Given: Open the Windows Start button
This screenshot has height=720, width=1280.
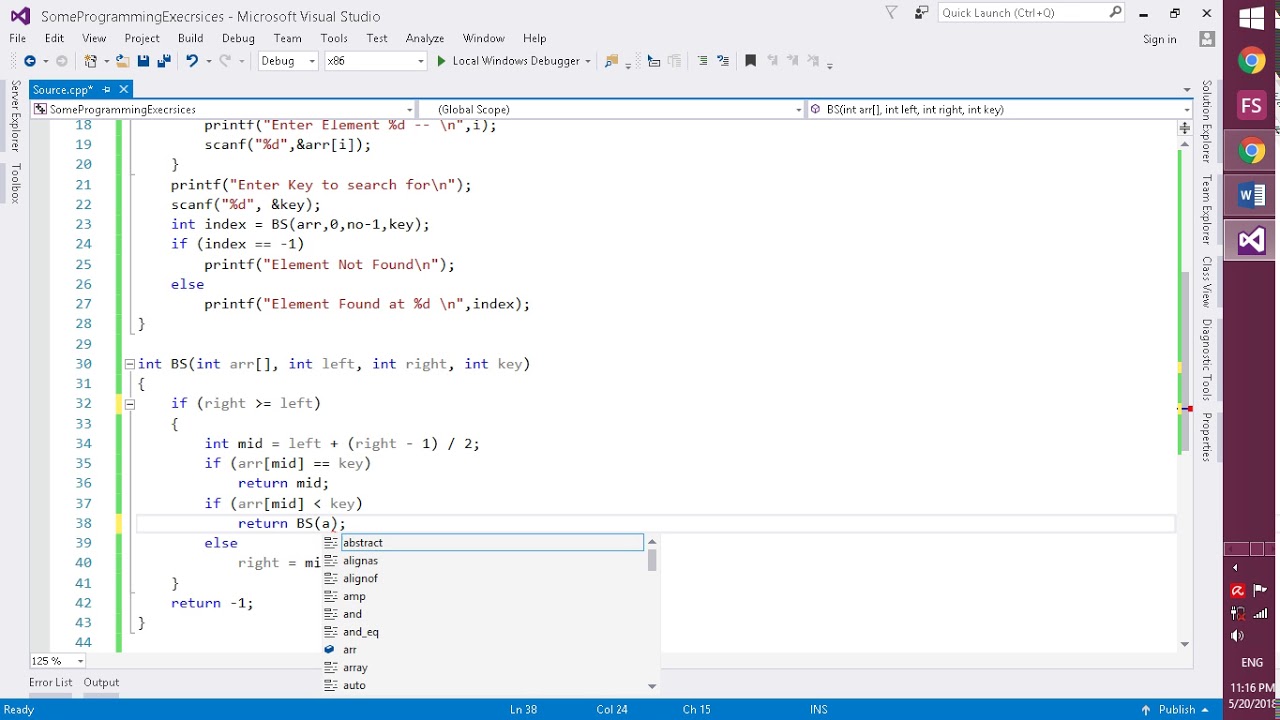Looking at the screenshot, I should [1252, 19].
